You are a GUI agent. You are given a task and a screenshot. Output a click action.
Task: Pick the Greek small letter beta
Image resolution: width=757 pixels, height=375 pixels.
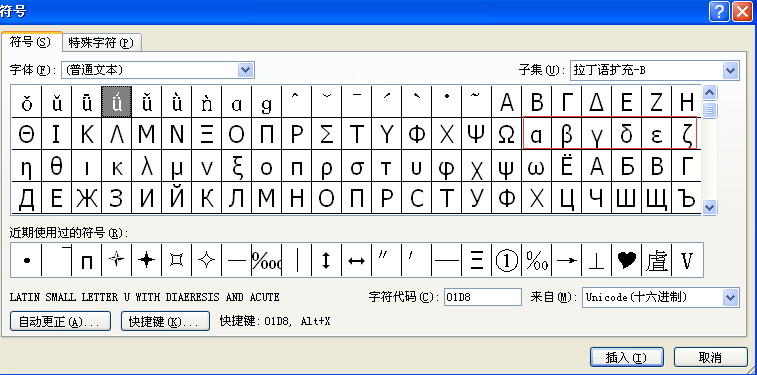point(566,134)
